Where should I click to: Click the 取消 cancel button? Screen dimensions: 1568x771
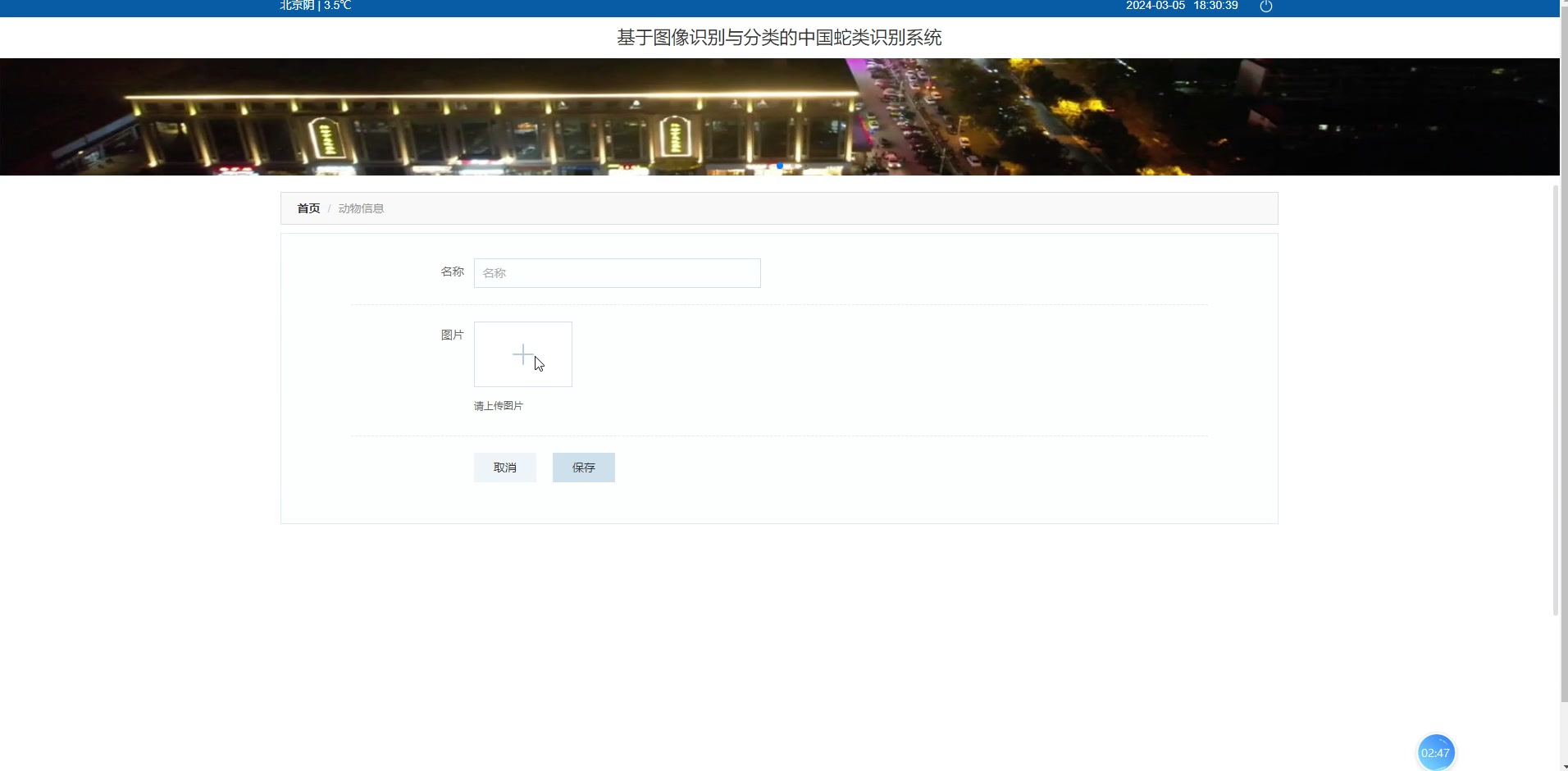[505, 468]
